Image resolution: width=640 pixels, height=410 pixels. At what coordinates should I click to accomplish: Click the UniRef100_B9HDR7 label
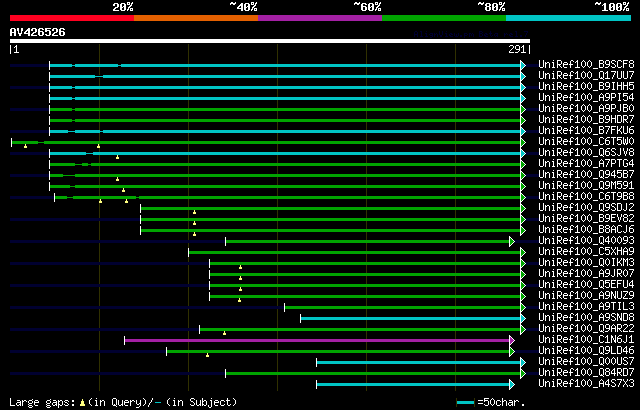pyautogui.click(x=586, y=120)
